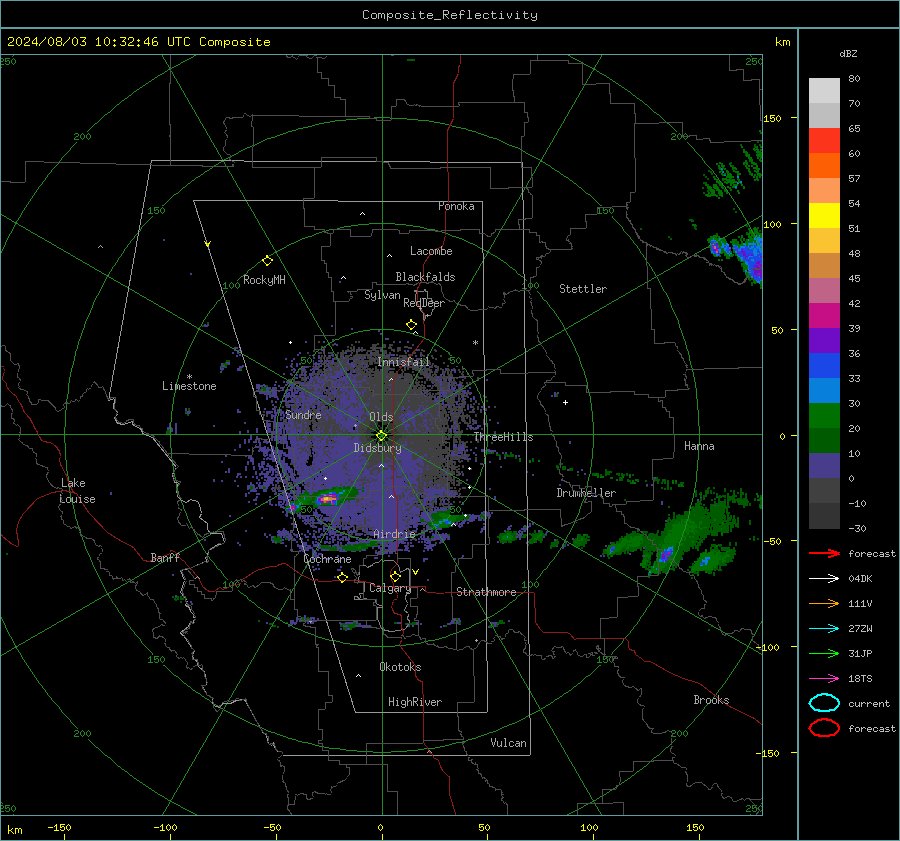This screenshot has height=841, width=900.
Task: Click the Airdrie city label
Action: (x=394, y=534)
